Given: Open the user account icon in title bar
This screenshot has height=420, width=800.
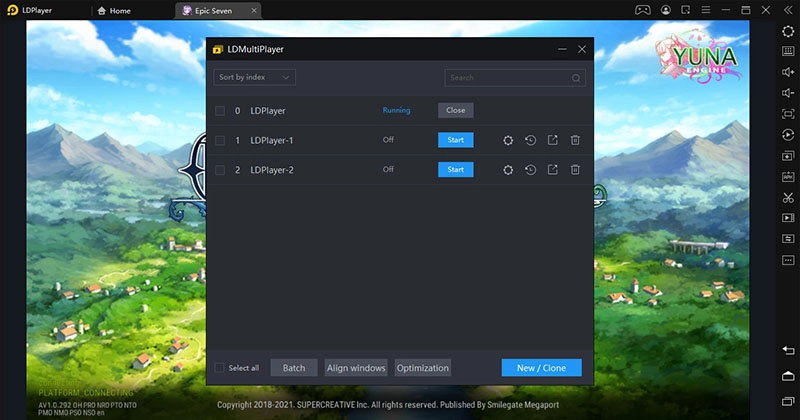Looking at the screenshot, I should (x=666, y=10).
